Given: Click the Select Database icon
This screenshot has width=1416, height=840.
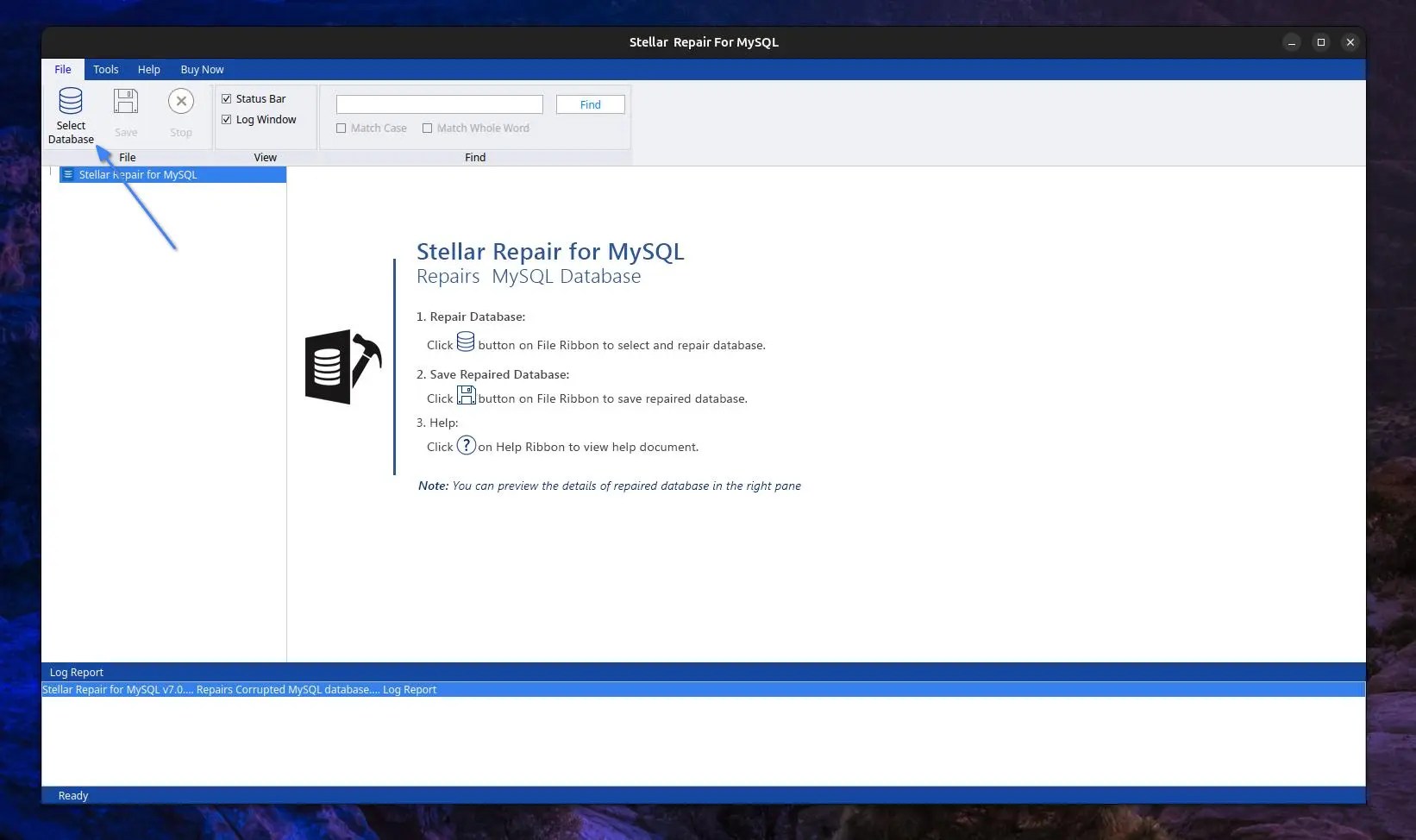Looking at the screenshot, I should pyautogui.click(x=71, y=101).
